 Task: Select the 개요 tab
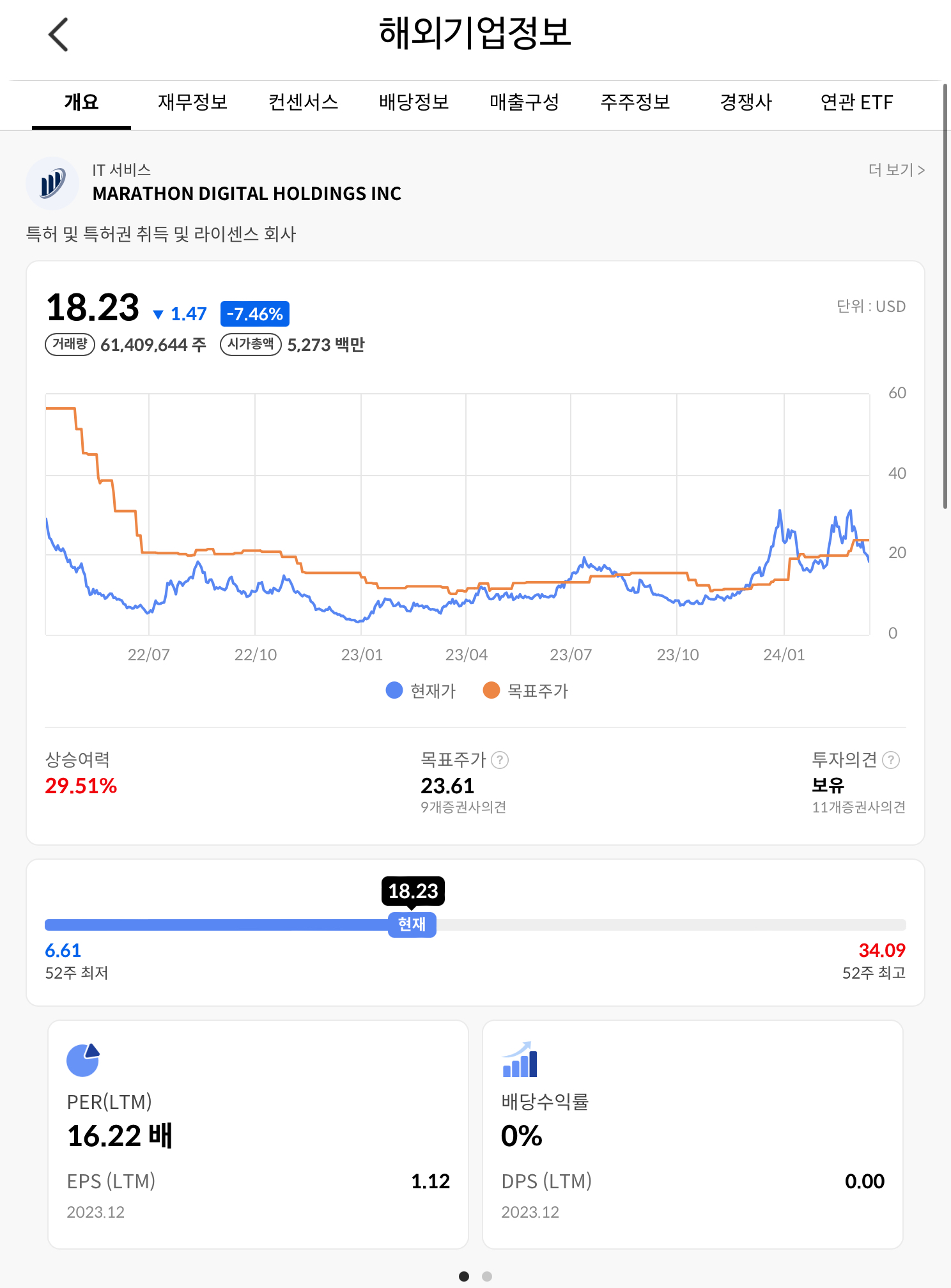coord(81,102)
